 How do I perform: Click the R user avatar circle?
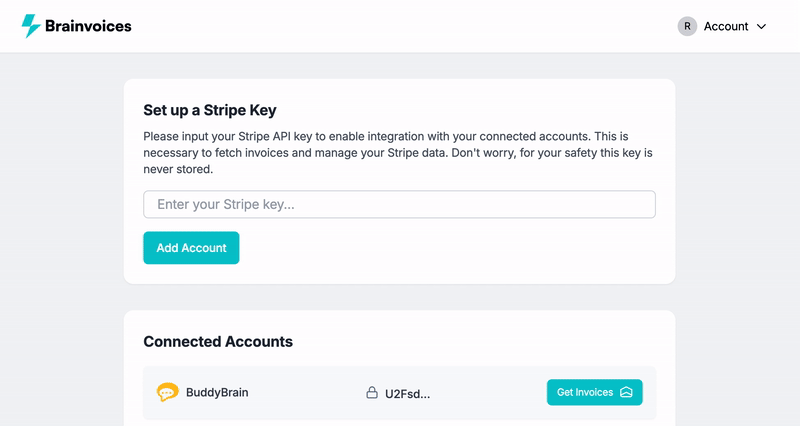(687, 27)
